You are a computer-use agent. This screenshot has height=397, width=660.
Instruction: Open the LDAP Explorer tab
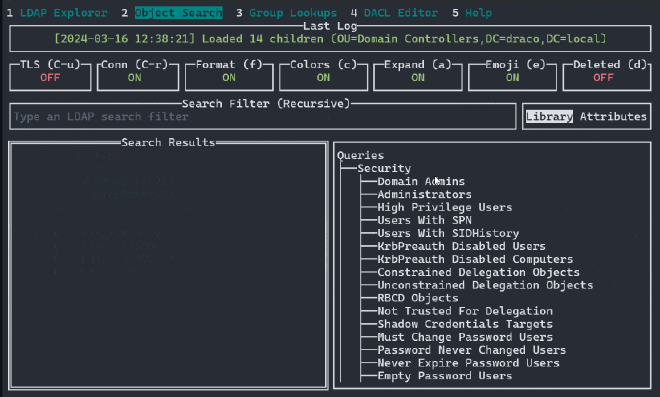point(64,13)
